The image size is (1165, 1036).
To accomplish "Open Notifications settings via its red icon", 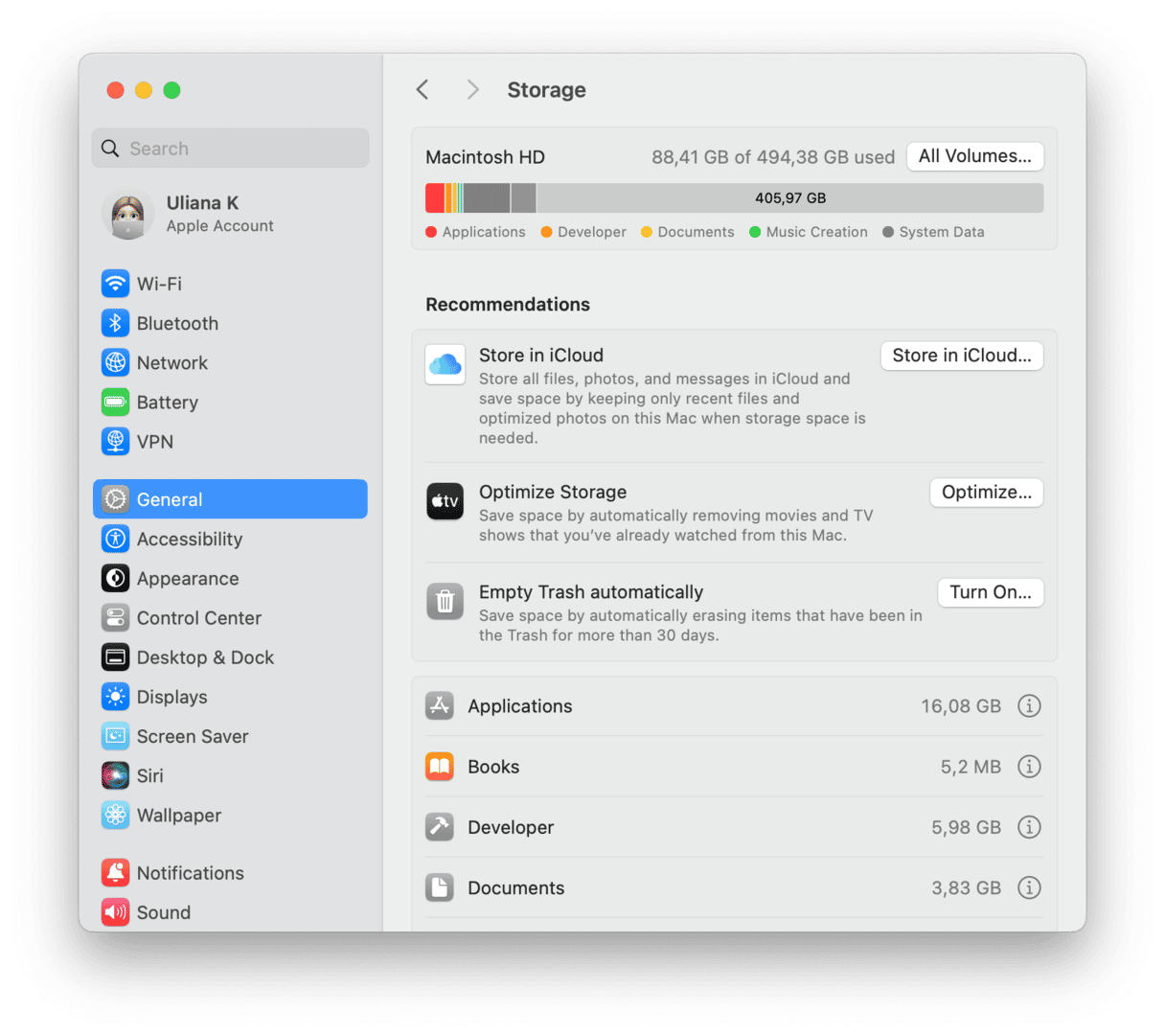I will 115,872.
